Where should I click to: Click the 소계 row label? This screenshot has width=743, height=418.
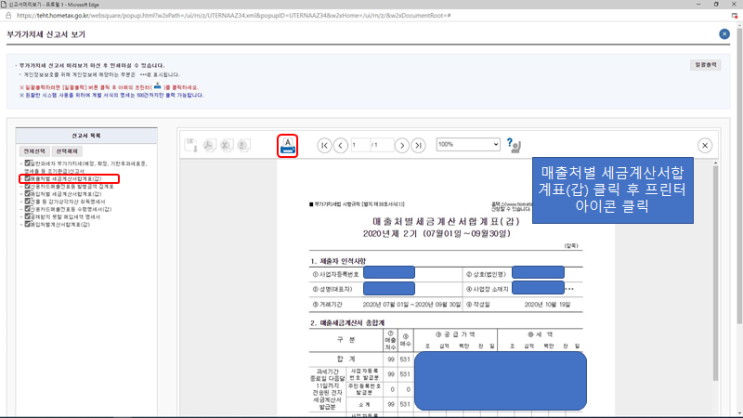(364, 405)
